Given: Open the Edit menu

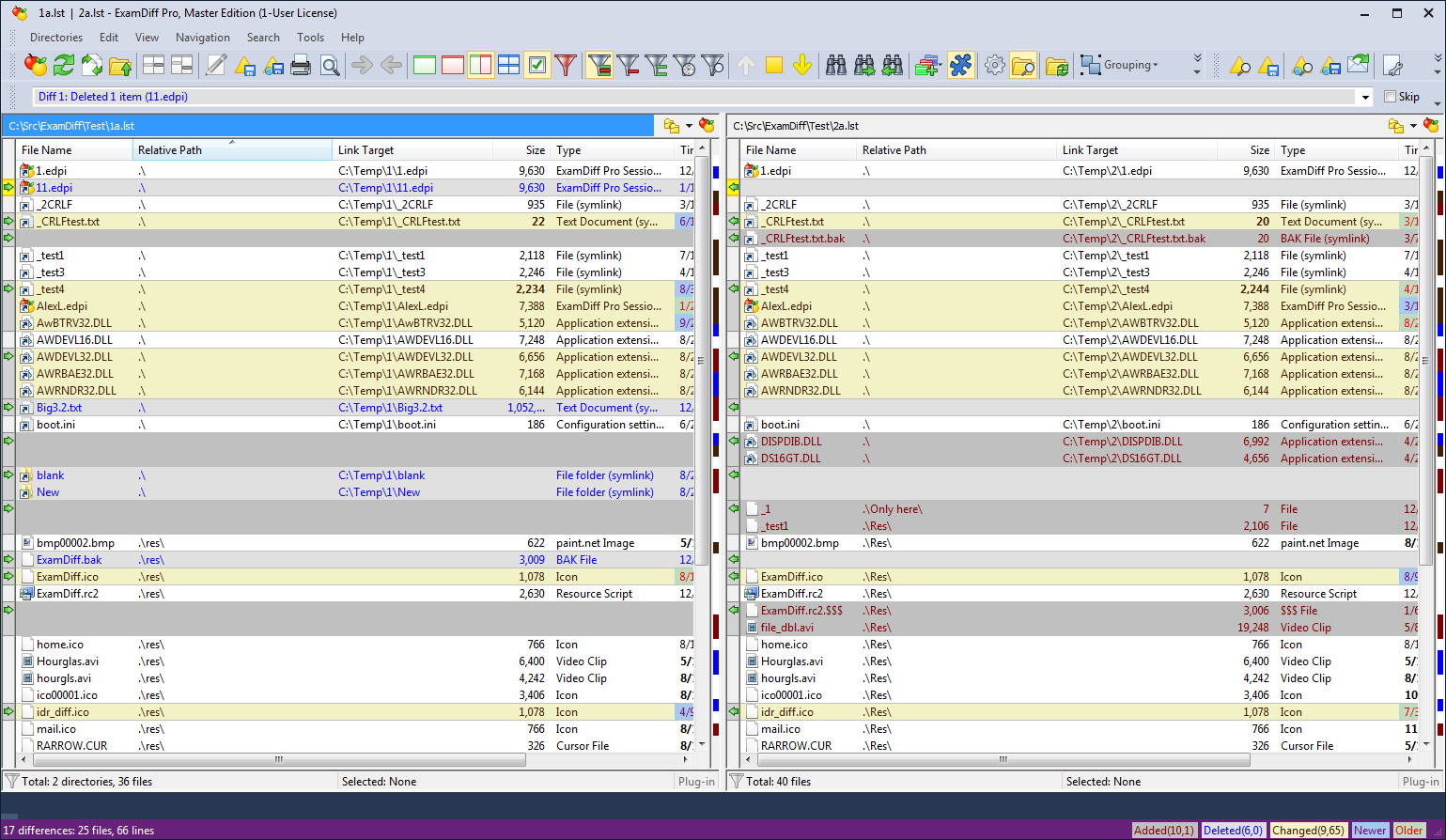Looking at the screenshot, I should 109,38.
